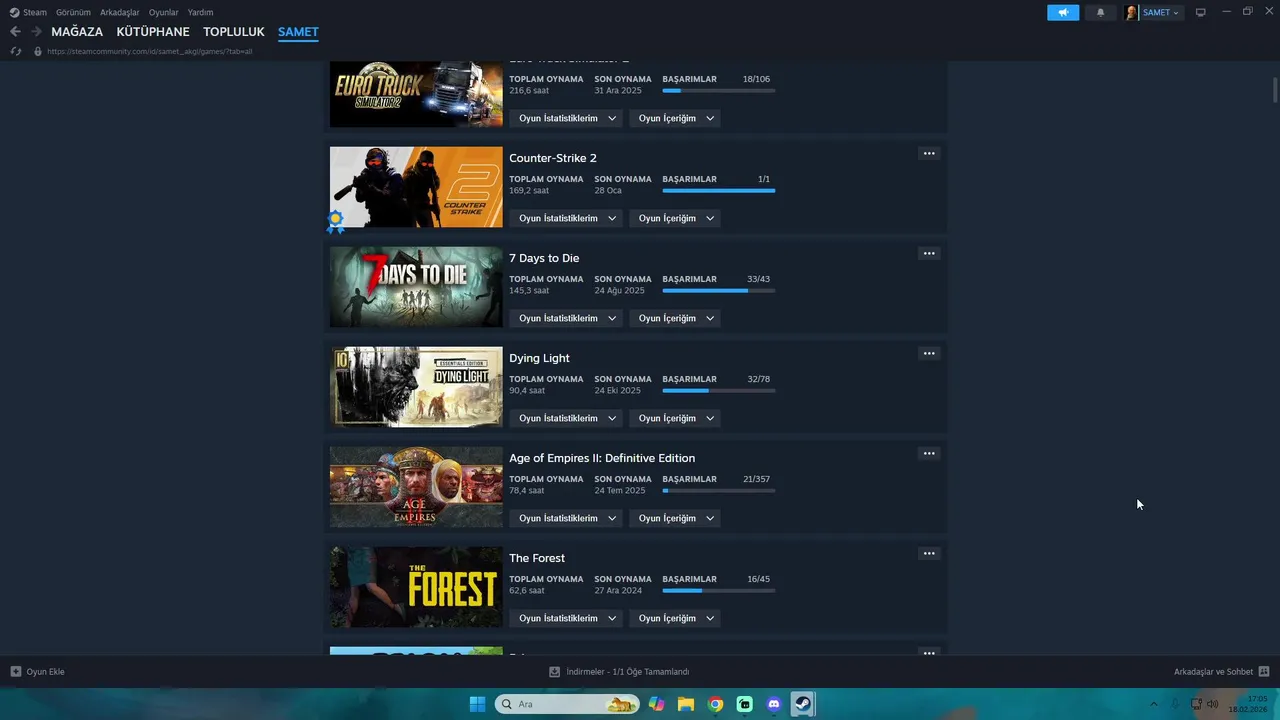This screenshot has height=720, width=1280.
Task: Open the Görünüm menu
Action: 73,12
